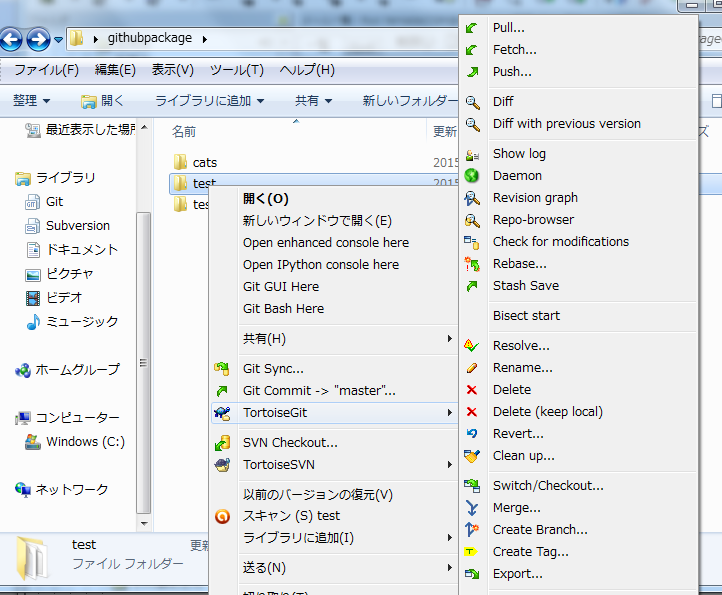
Task: Click the Push green arrow icon
Action: click(x=472, y=72)
